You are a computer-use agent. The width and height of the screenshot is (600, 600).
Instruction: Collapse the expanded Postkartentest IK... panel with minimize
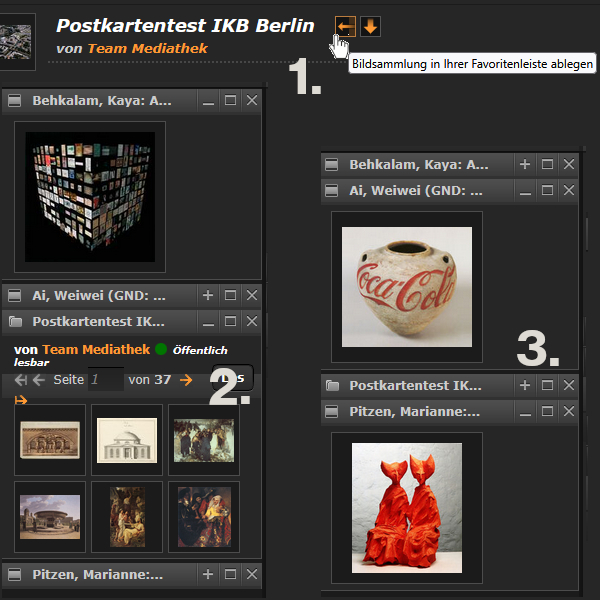point(208,321)
